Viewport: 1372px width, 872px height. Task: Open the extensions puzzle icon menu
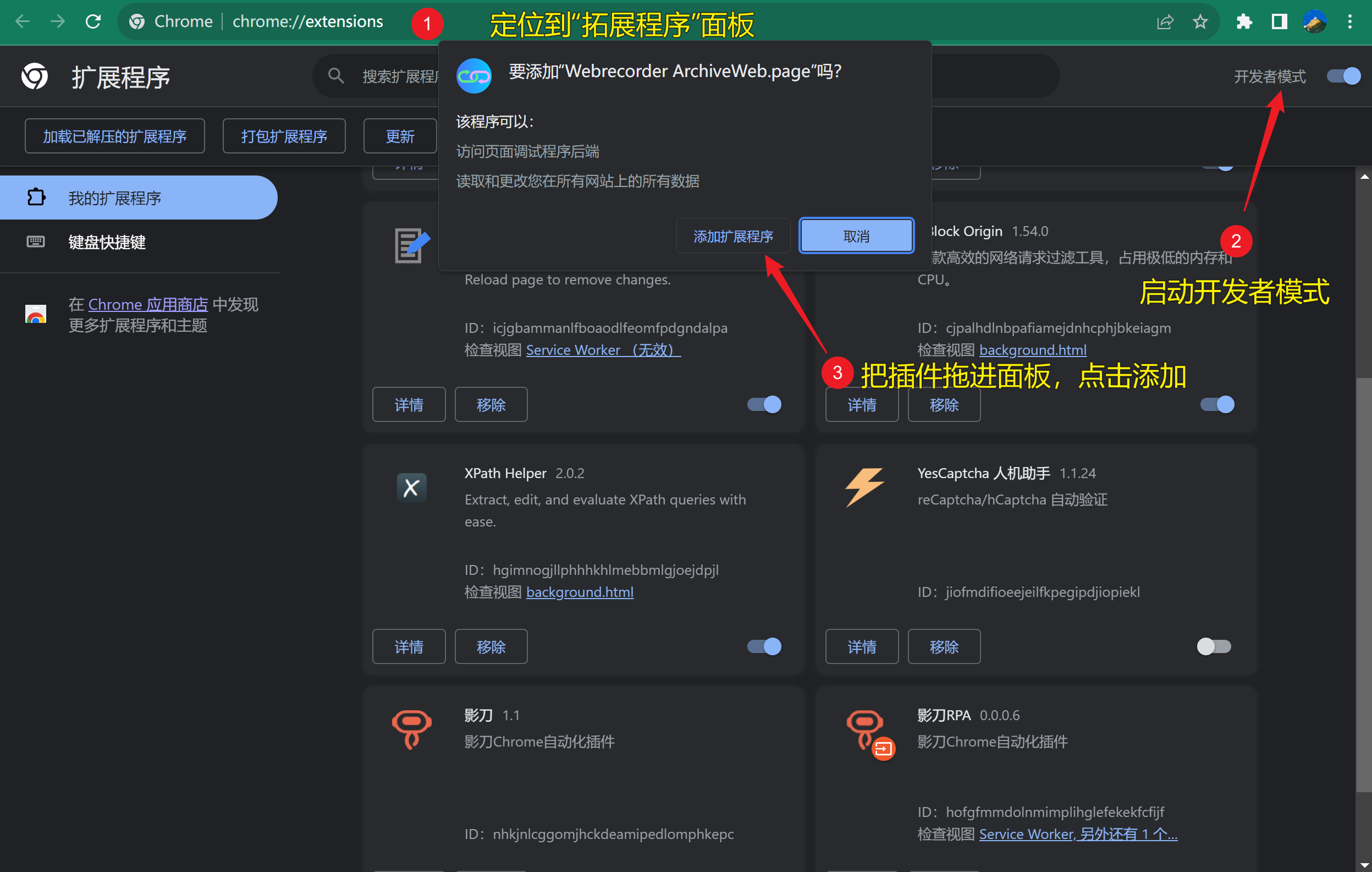pyautogui.click(x=1244, y=21)
